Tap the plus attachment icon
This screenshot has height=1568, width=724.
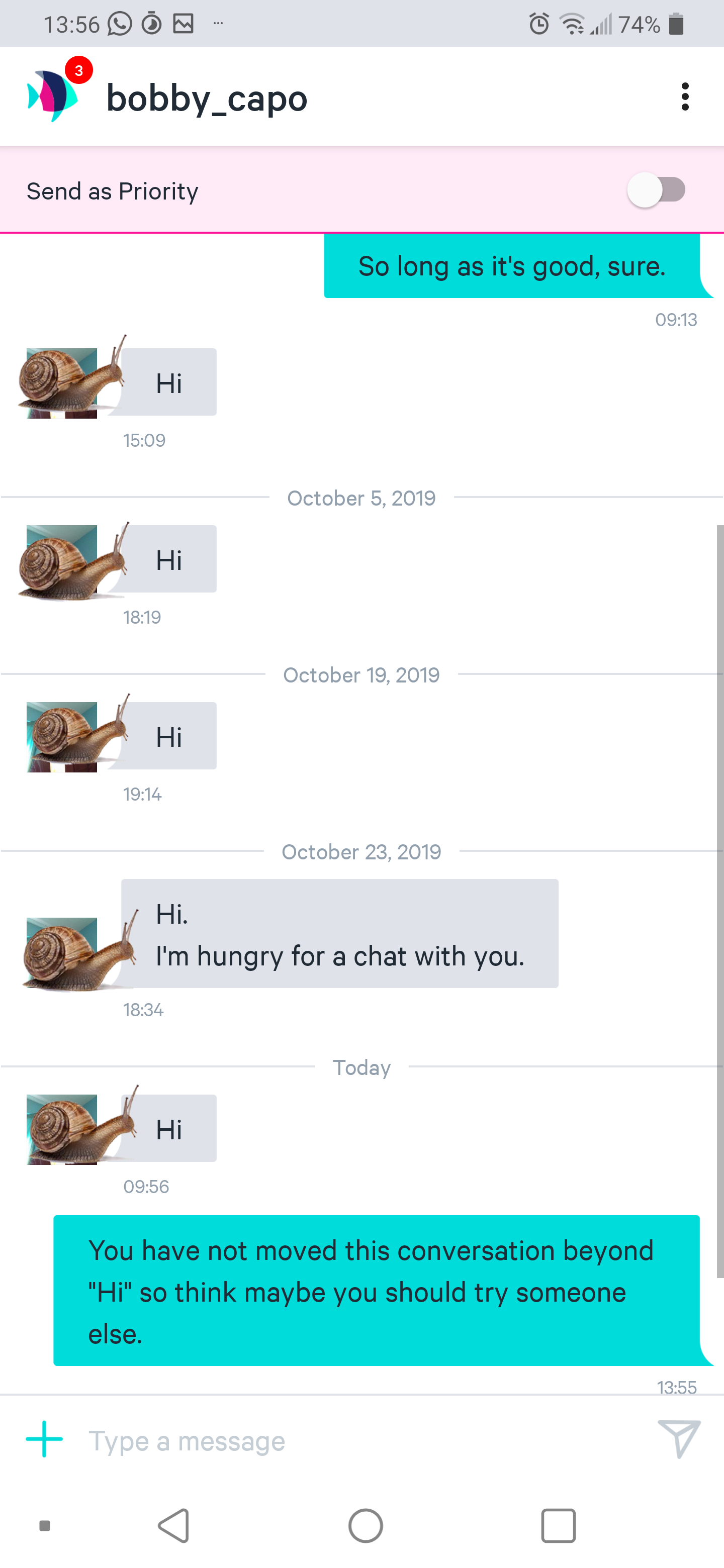(44, 1439)
